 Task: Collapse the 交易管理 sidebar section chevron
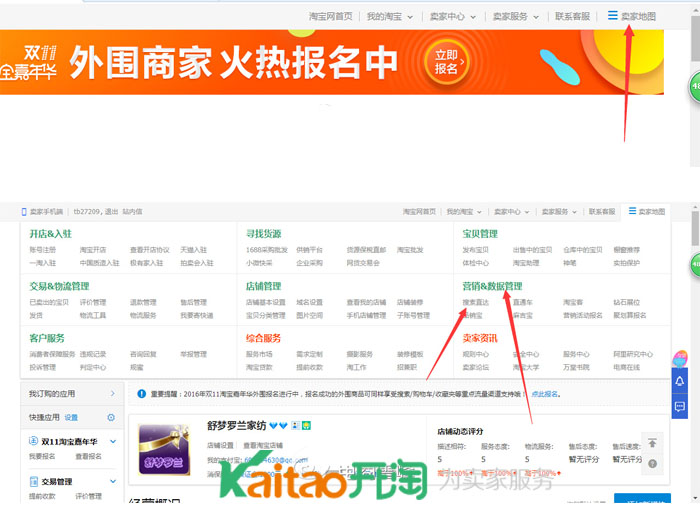[x=113, y=481]
